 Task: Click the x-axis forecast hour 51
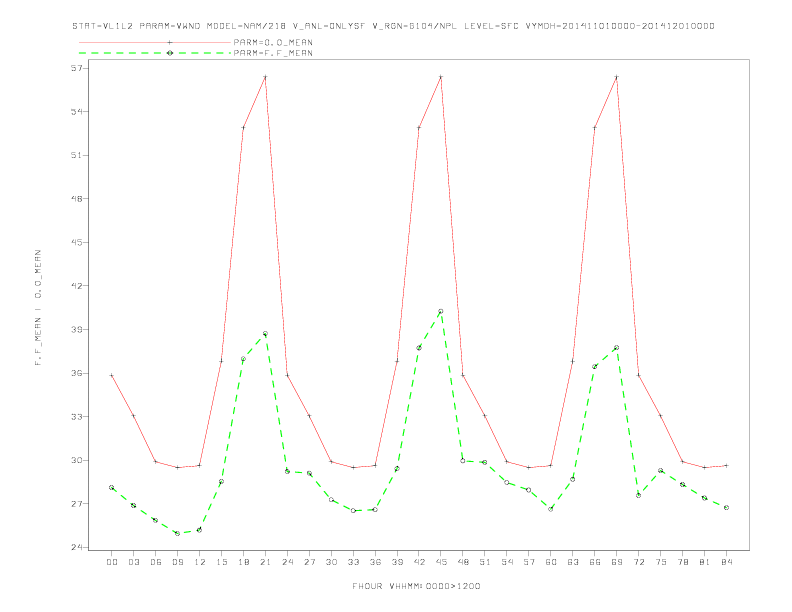(x=485, y=562)
